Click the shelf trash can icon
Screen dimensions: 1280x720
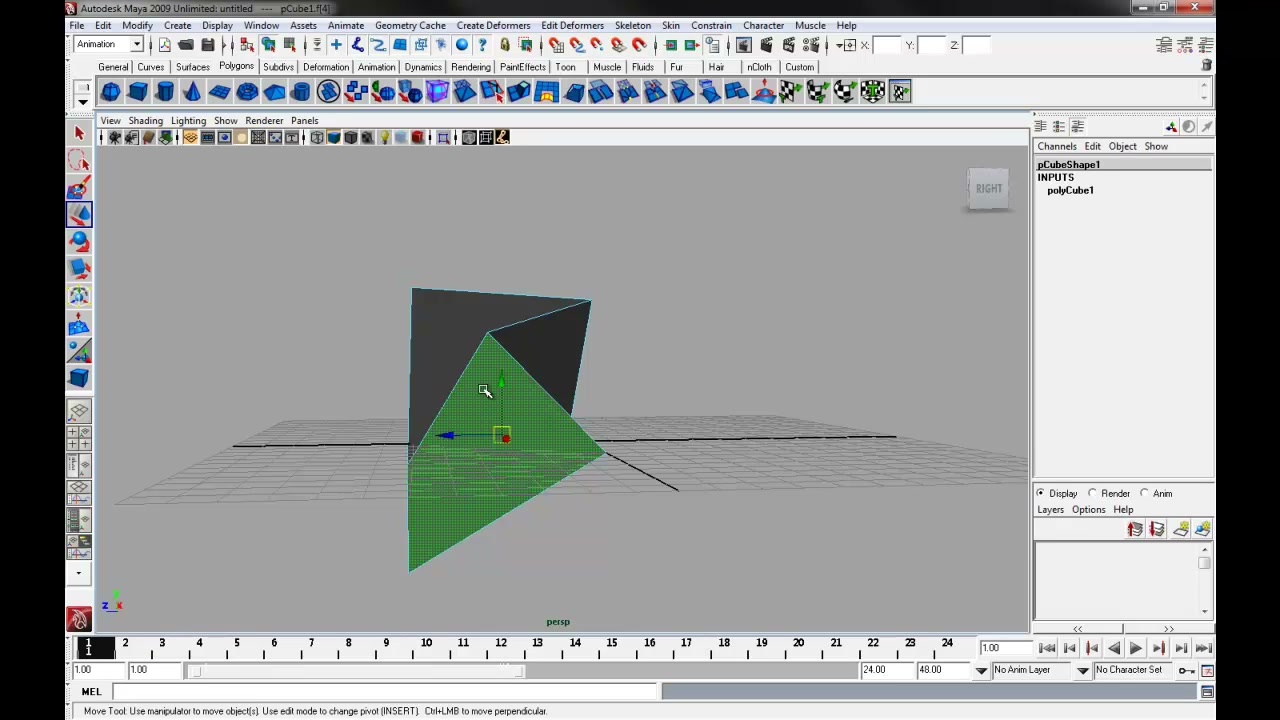point(1207,65)
